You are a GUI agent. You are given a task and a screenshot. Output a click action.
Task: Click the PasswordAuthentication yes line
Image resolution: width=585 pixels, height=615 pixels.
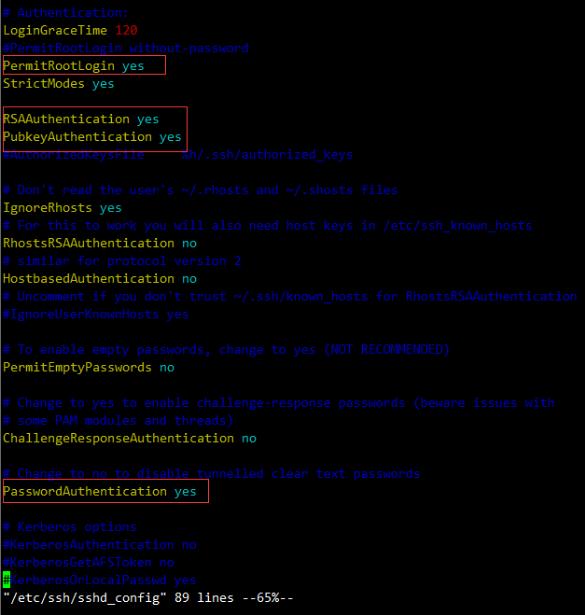(x=100, y=491)
